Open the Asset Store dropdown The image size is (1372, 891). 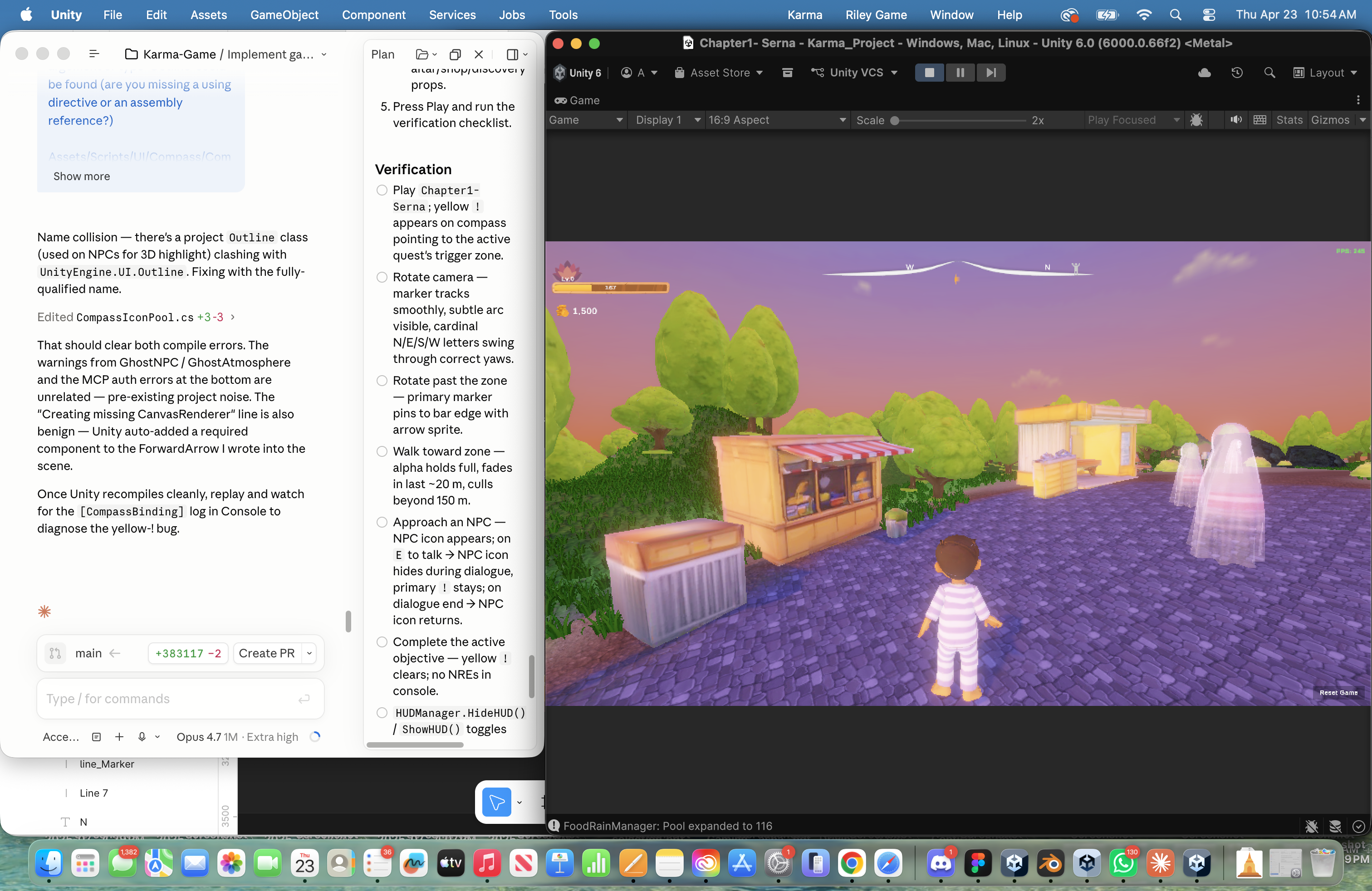tap(718, 73)
